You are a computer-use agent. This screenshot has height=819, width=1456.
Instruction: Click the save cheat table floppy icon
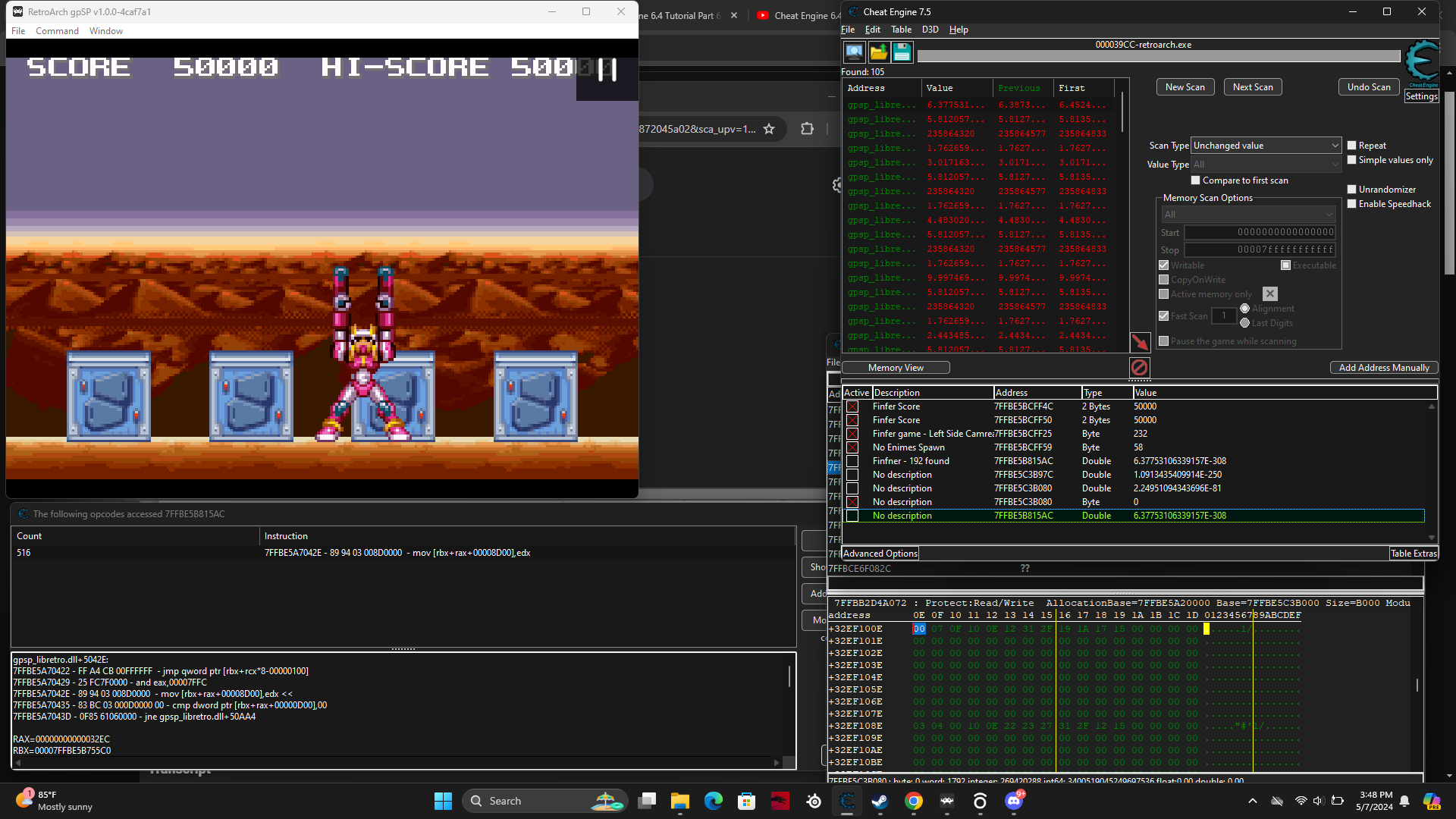click(902, 52)
